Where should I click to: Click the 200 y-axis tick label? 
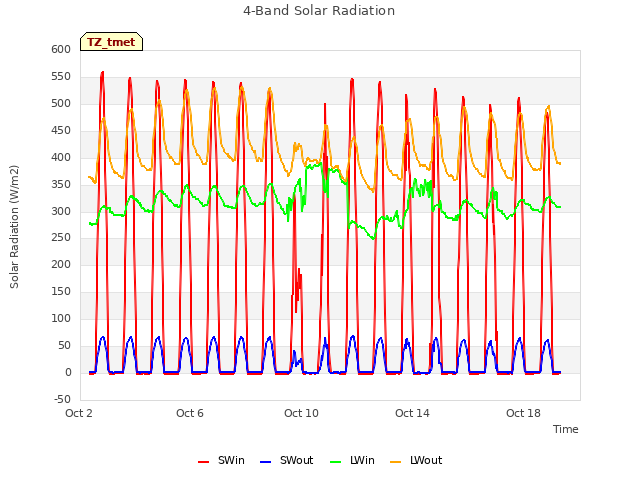coord(61,264)
